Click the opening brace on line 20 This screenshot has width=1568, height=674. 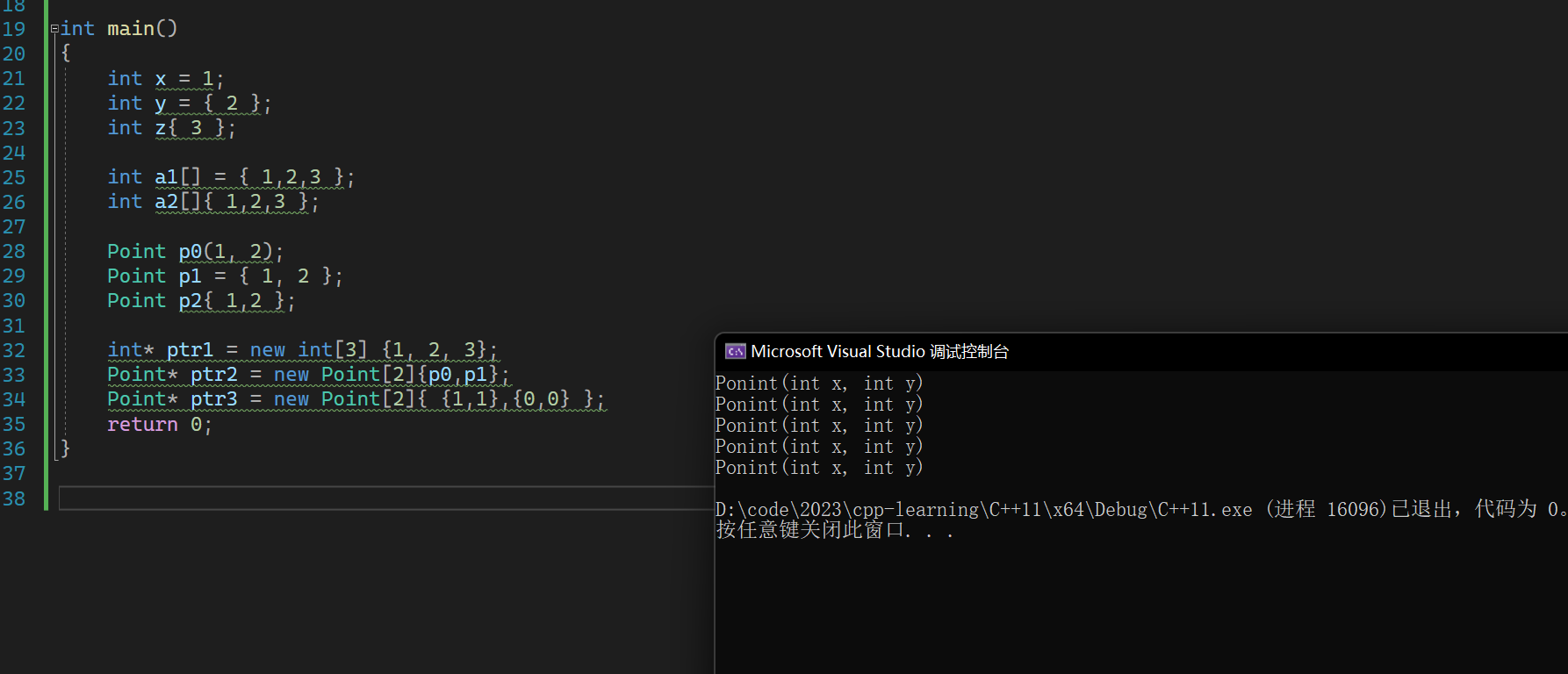65,54
